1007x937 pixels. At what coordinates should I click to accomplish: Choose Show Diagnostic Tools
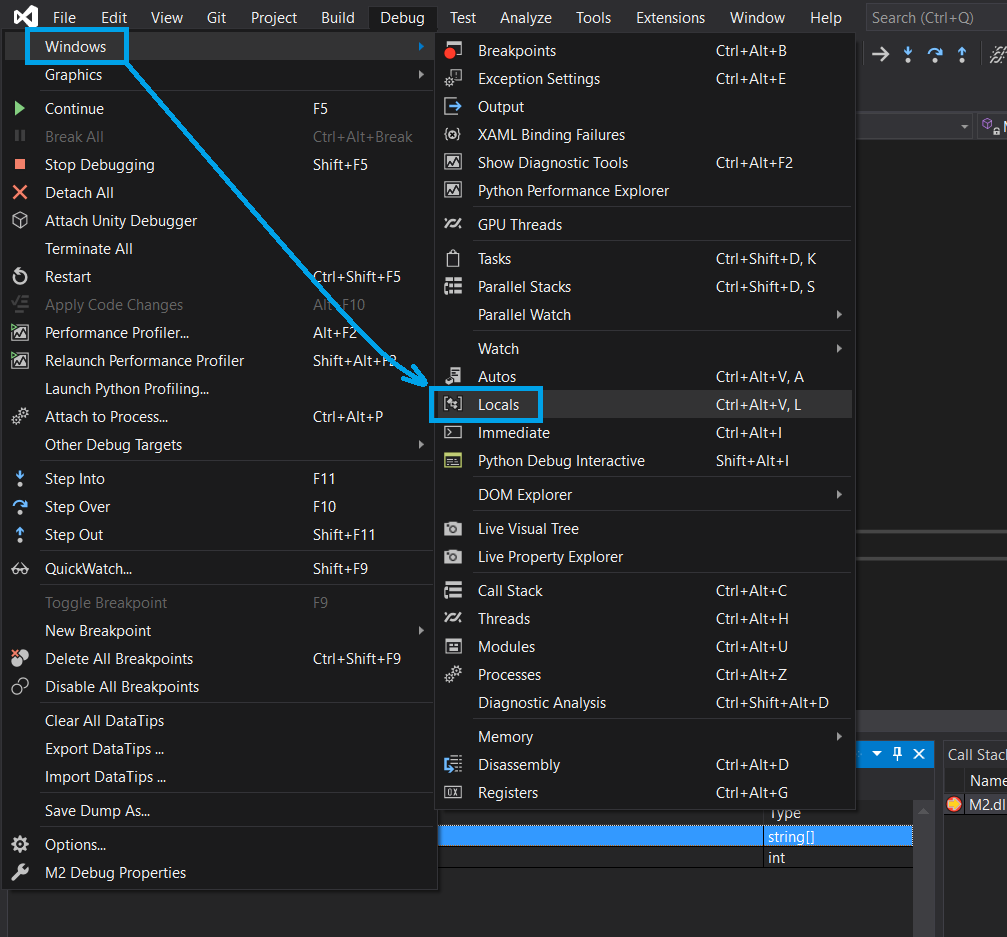(644, 162)
